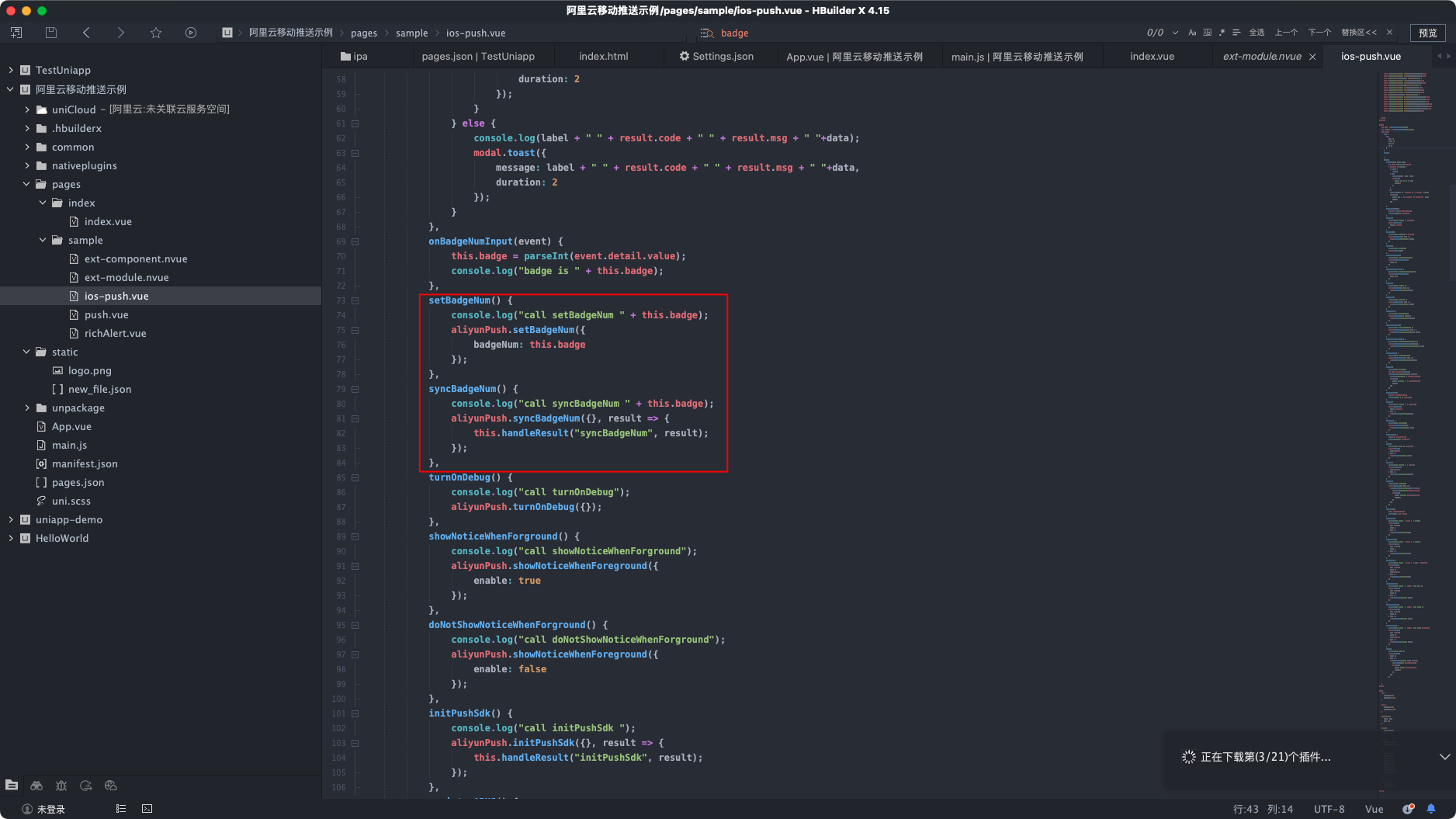
Task: Click UTF-8 encoding in status bar
Action: [x=1329, y=809]
